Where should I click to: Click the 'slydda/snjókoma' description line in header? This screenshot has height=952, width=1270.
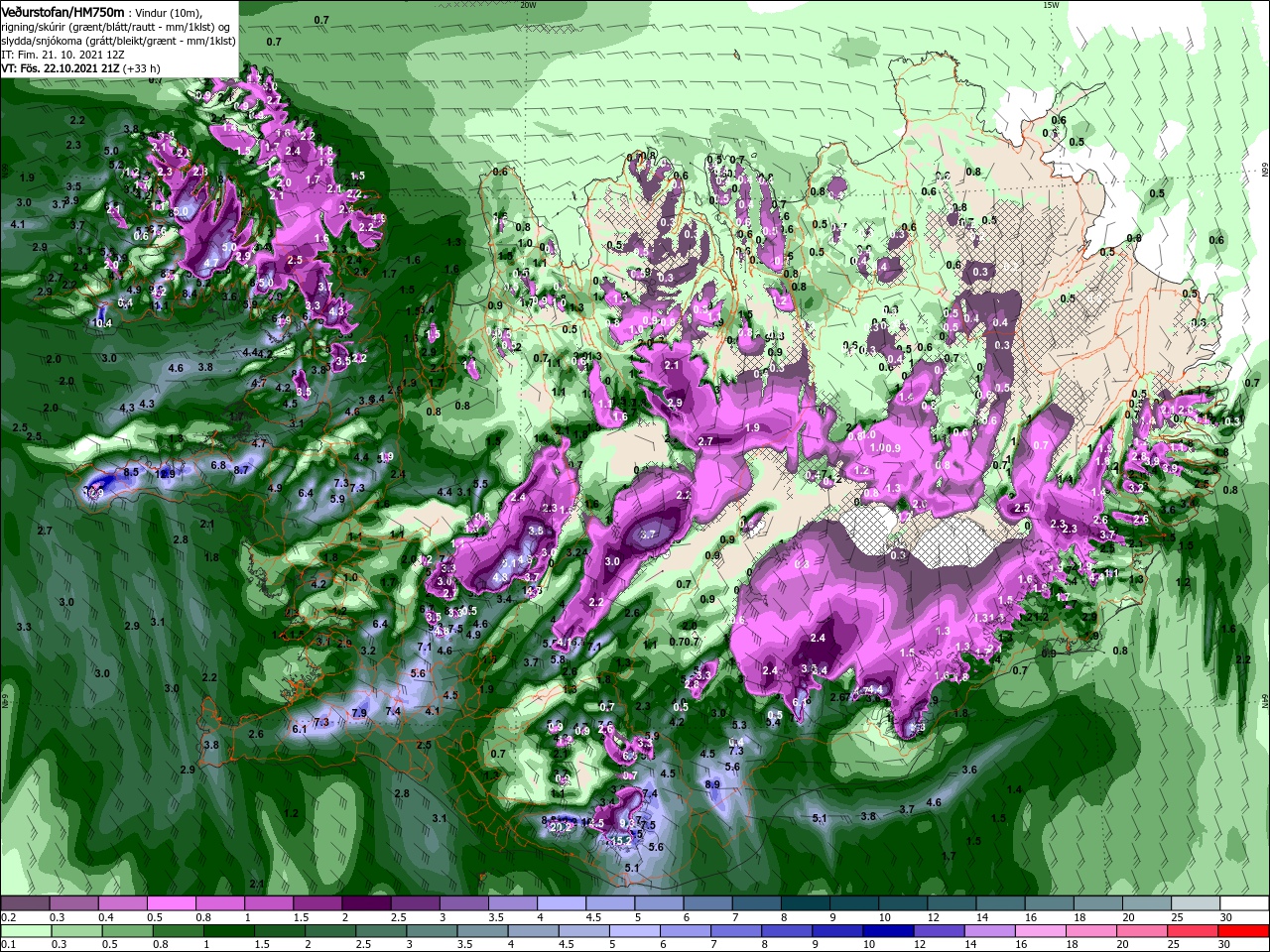point(119,42)
